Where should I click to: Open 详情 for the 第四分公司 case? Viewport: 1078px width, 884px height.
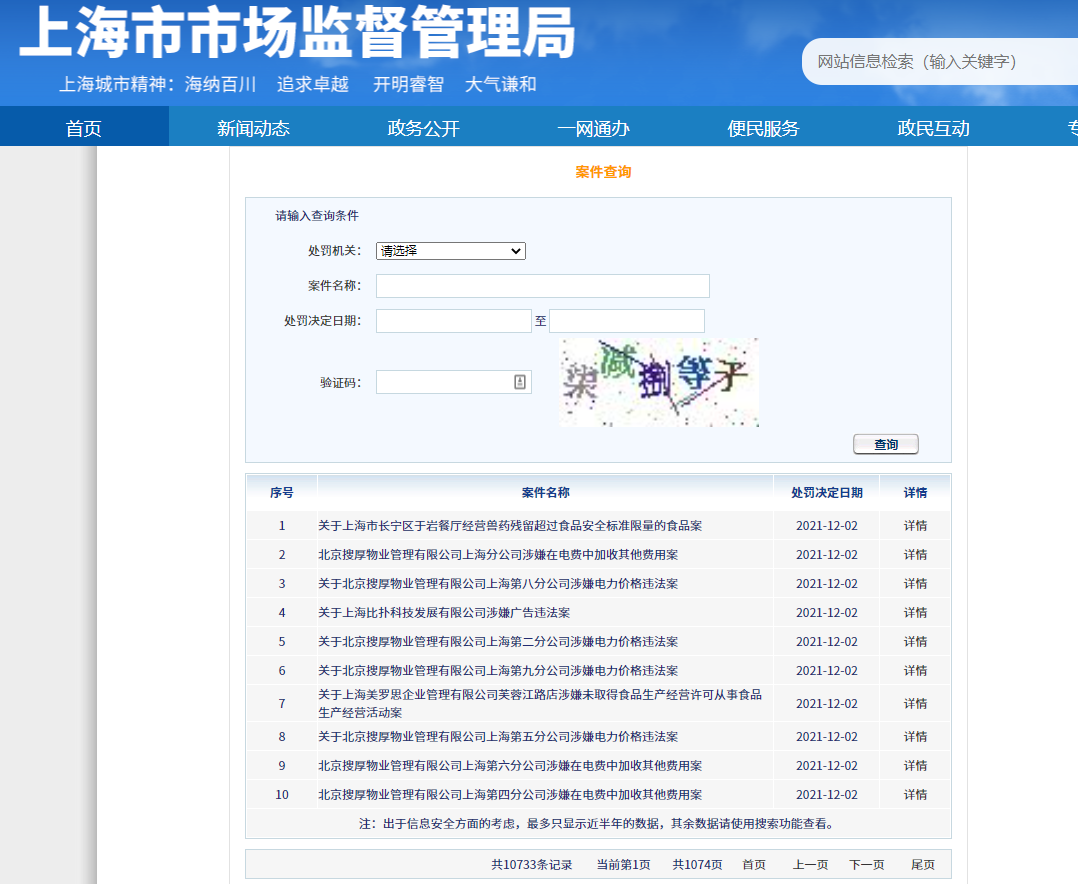(915, 794)
